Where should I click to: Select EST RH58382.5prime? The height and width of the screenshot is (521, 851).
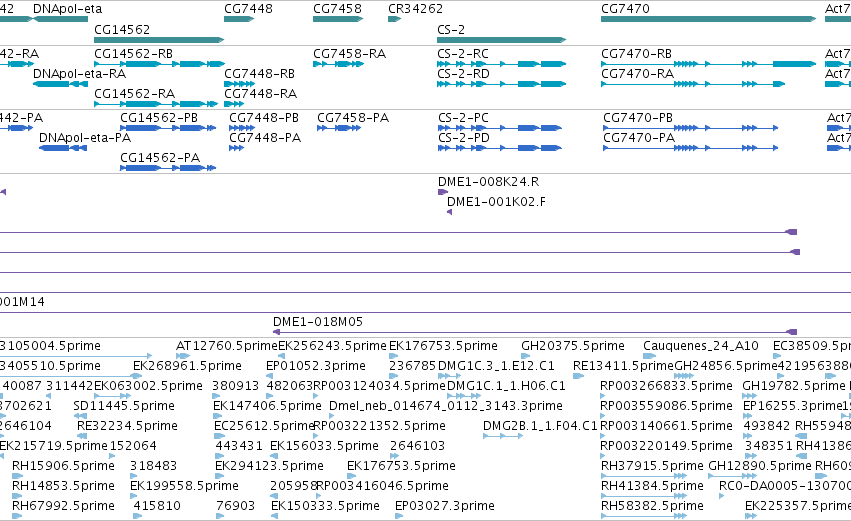tap(652, 505)
